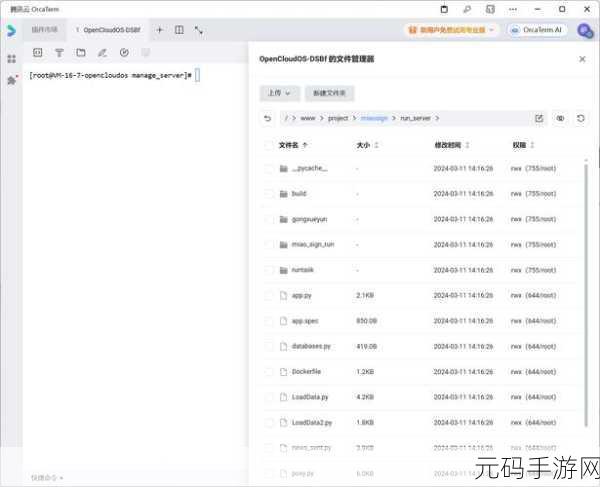Tick the checkbox for databases.py file

(269, 347)
